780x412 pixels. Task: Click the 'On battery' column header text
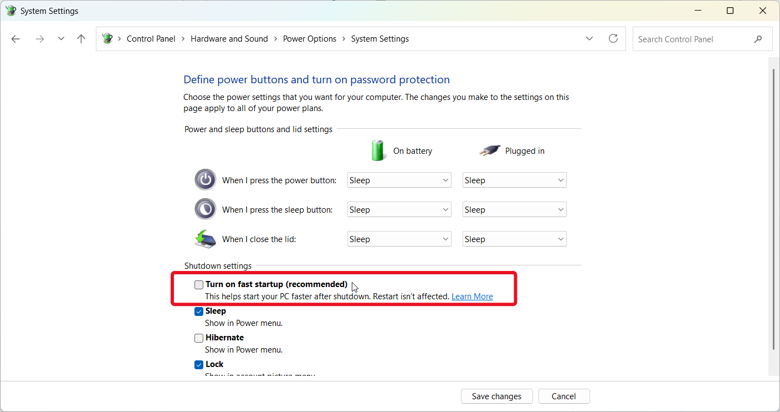pyautogui.click(x=412, y=151)
